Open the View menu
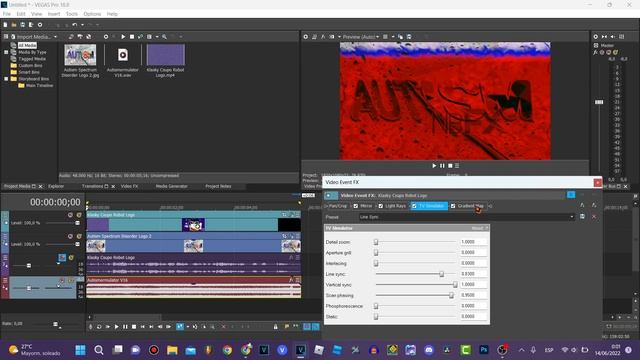 click(36, 14)
